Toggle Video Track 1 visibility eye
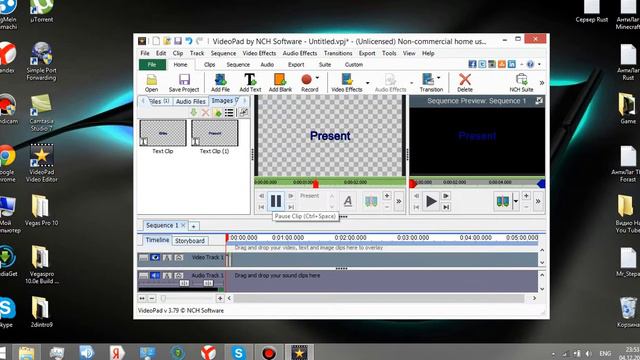640x360 pixels. pos(155,258)
